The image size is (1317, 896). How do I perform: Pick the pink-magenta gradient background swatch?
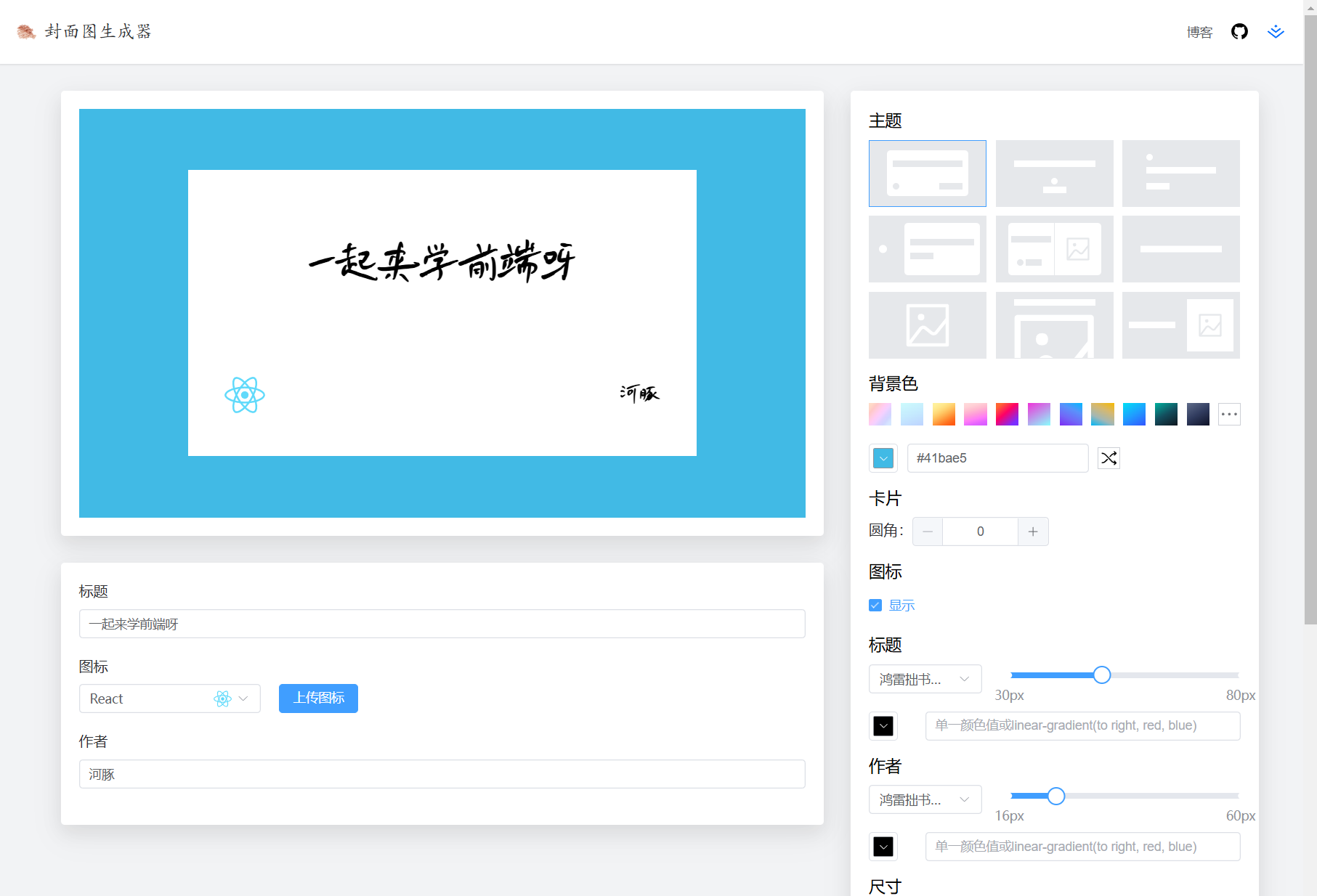tap(976, 415)
